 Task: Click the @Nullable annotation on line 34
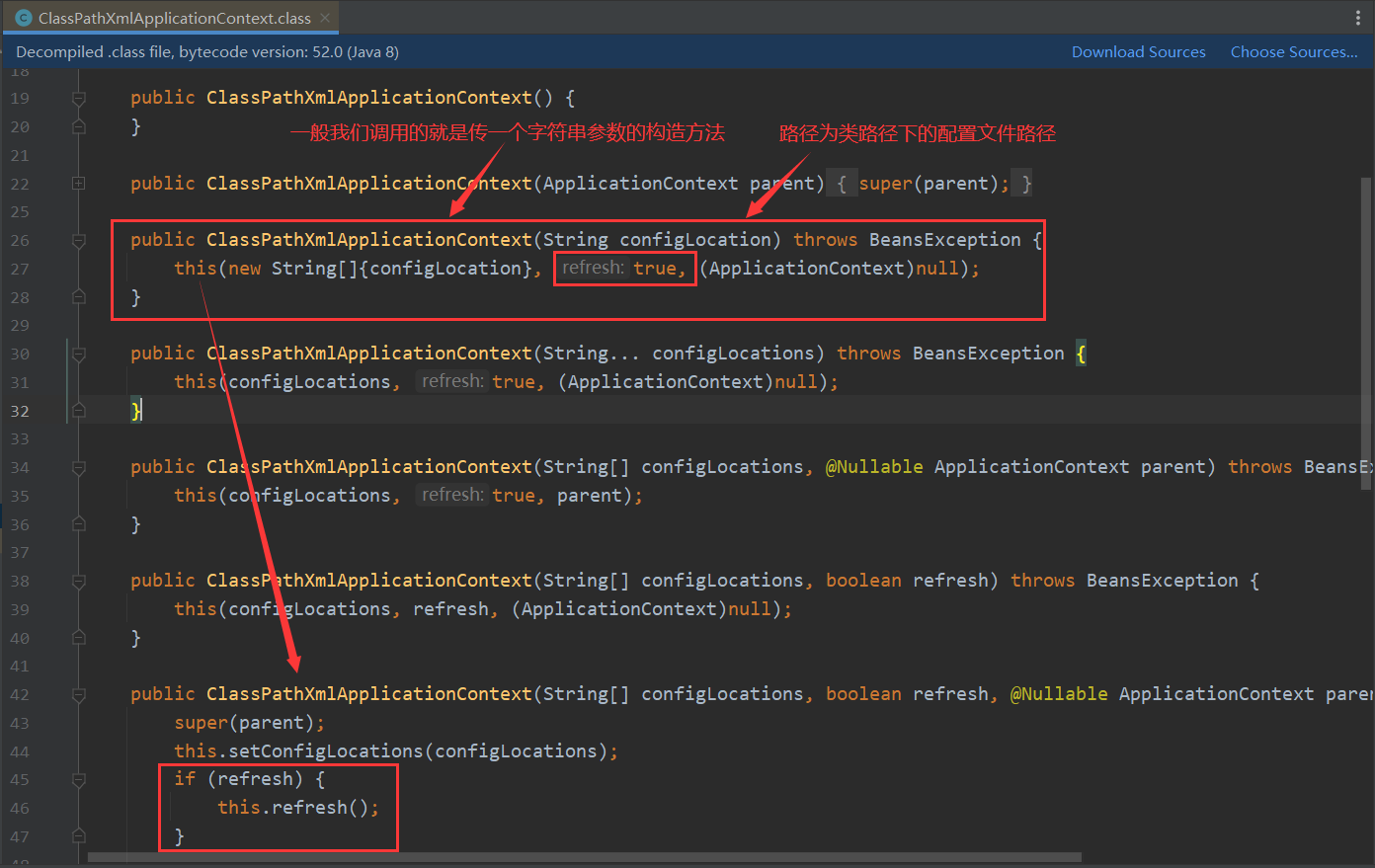(x=874, y=467)
